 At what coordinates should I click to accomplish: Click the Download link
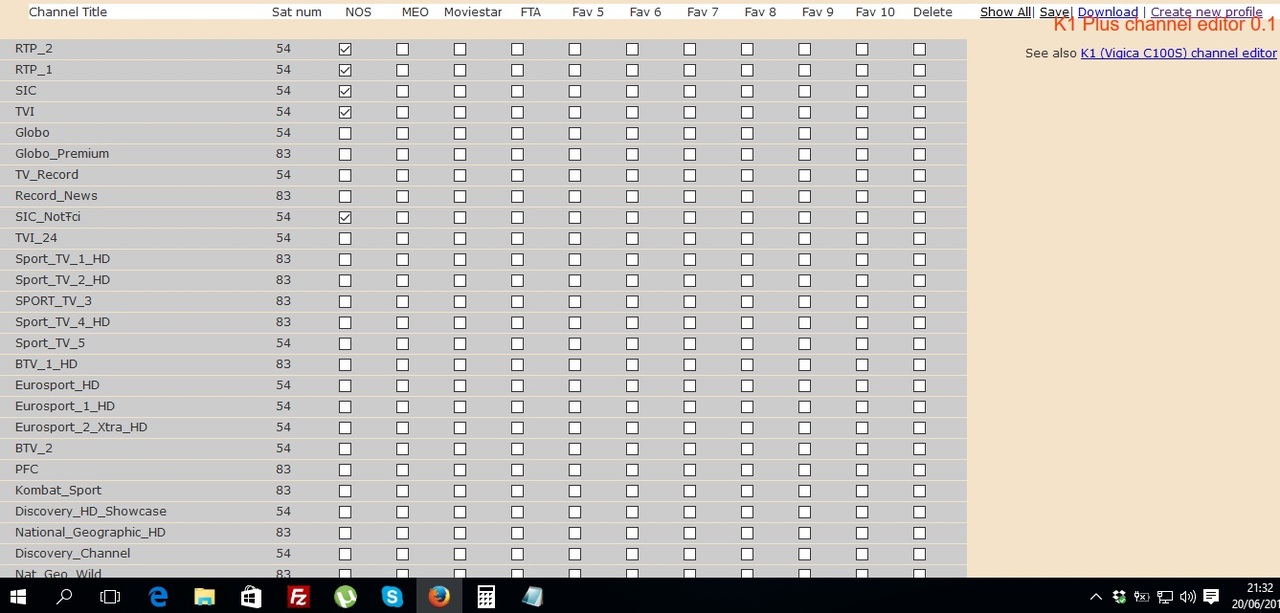point(1107,12)
